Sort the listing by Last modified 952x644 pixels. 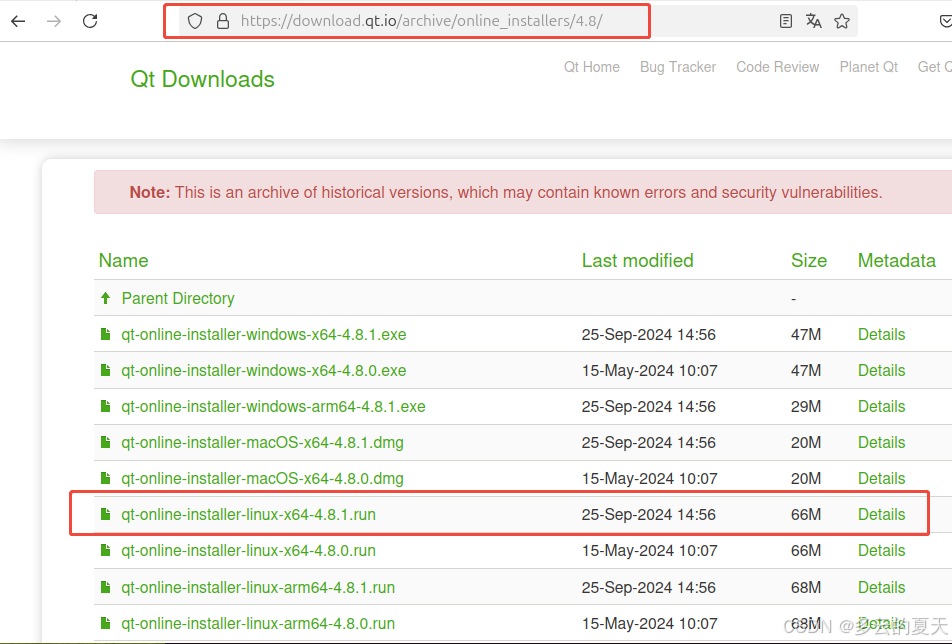pos(638,260)
